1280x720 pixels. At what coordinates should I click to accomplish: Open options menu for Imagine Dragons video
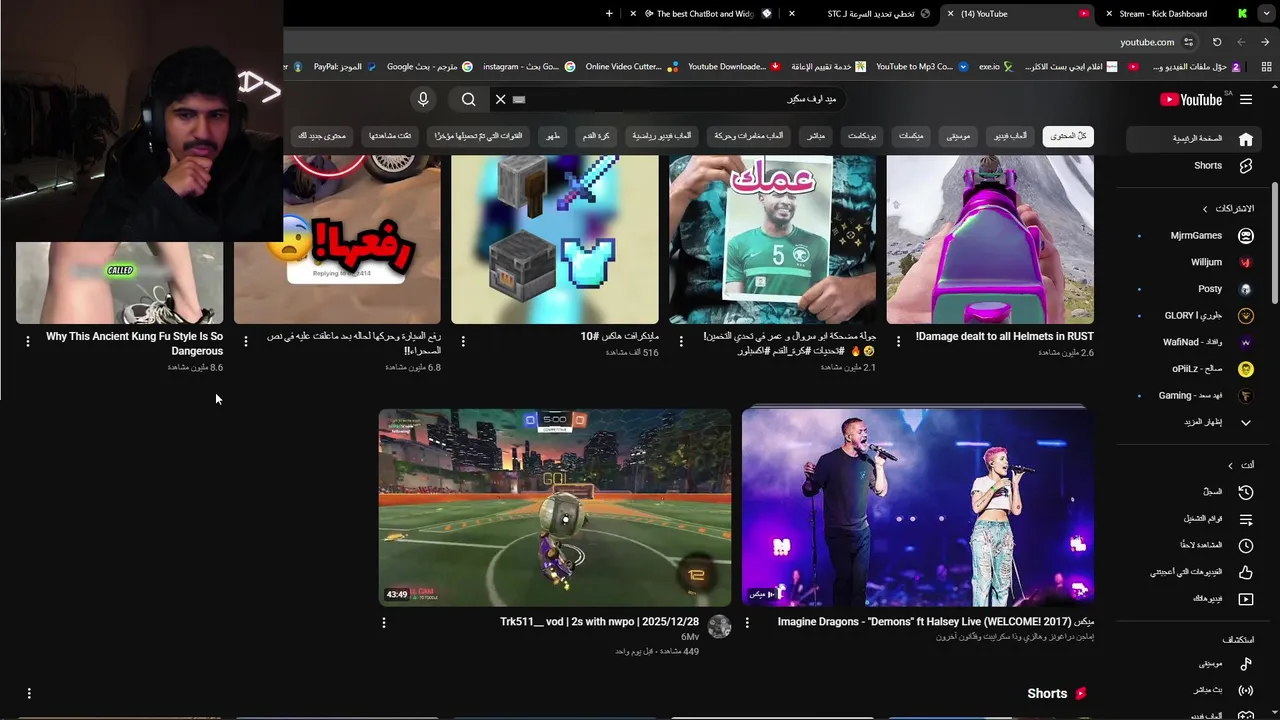point(747,623)
